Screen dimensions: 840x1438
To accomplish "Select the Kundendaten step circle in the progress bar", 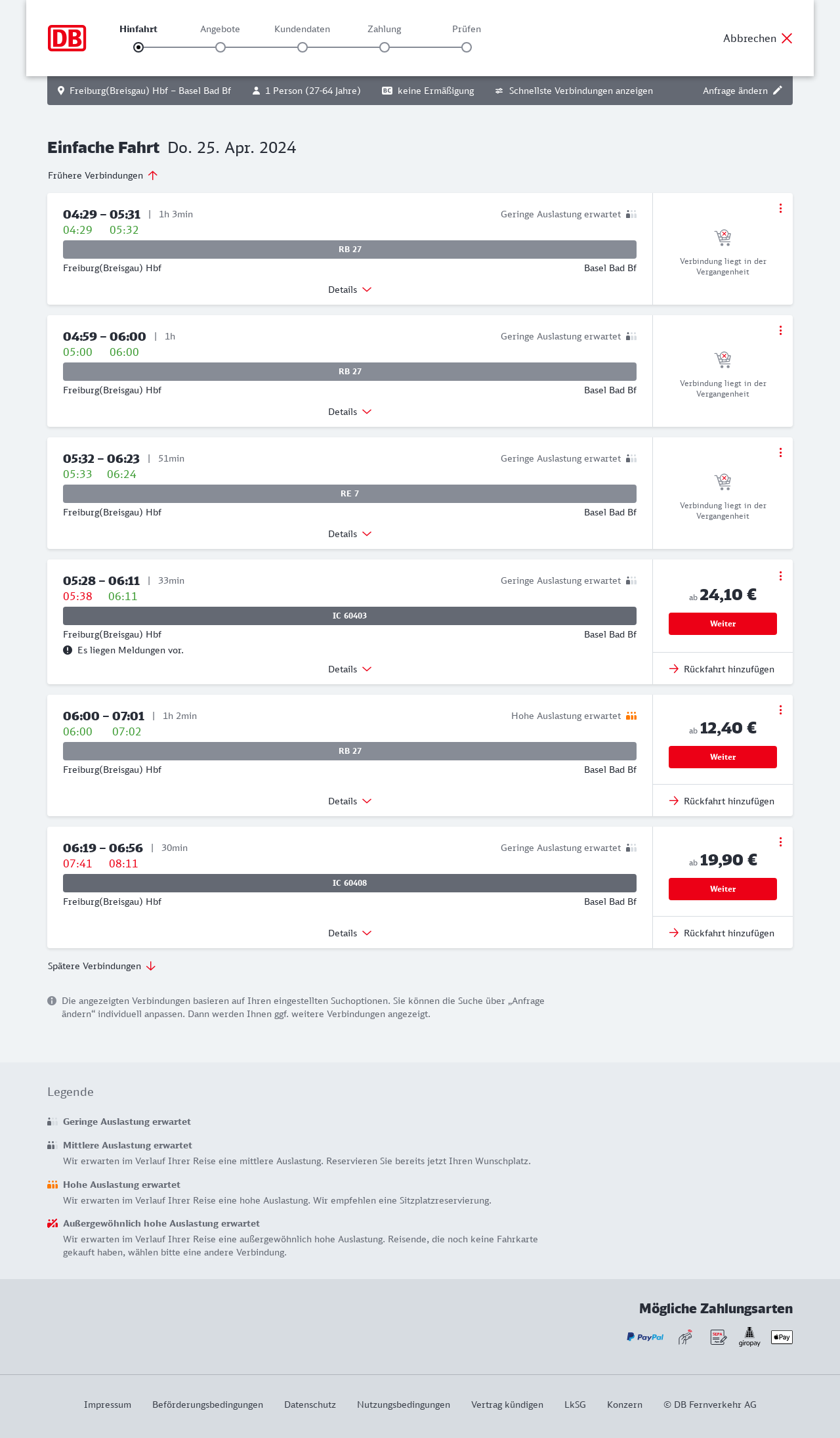I will (303, 47).
